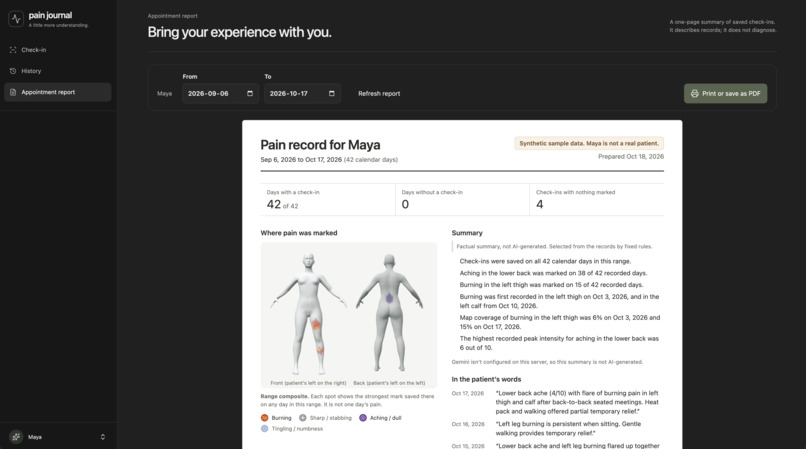This screenshot has height=449, width=806.
Task: Click the pain journal logo icon
Action: [16, 19]
